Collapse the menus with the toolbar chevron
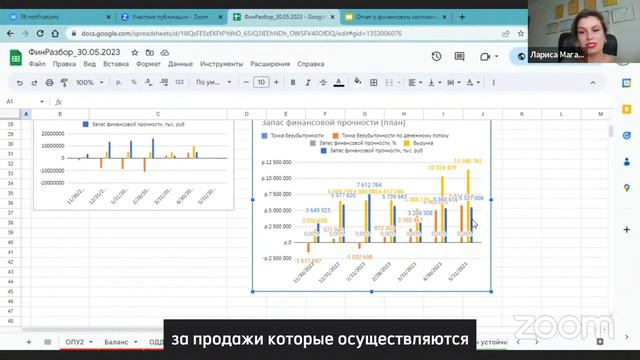Image resolution: width=640 pixels, height=360 pixels. 593,82
